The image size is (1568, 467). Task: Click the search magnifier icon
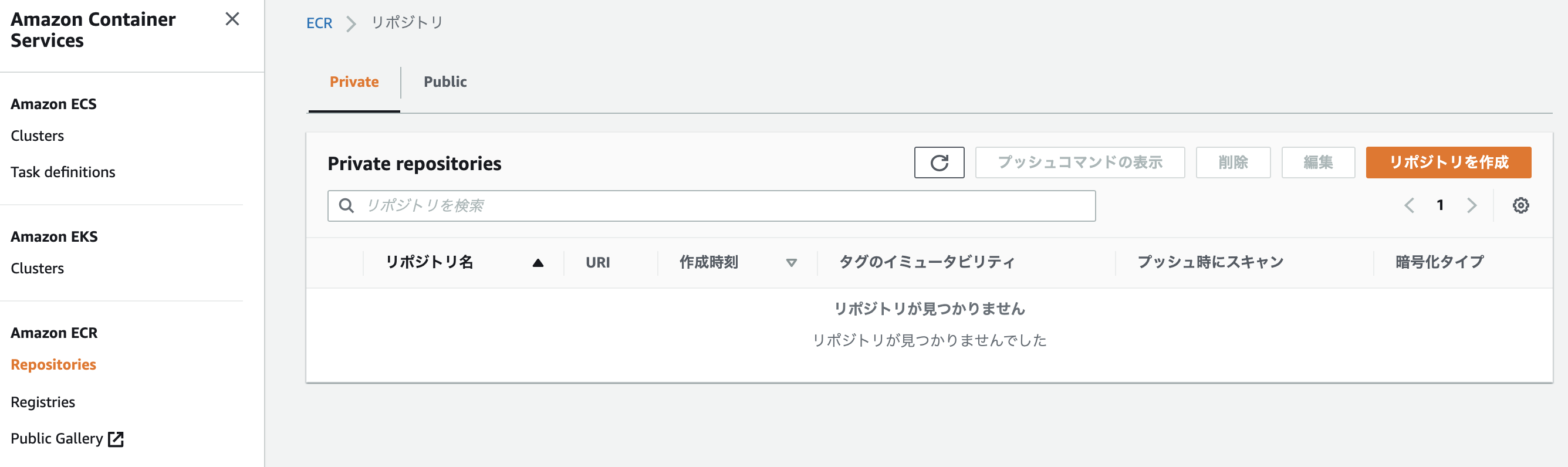346,206
